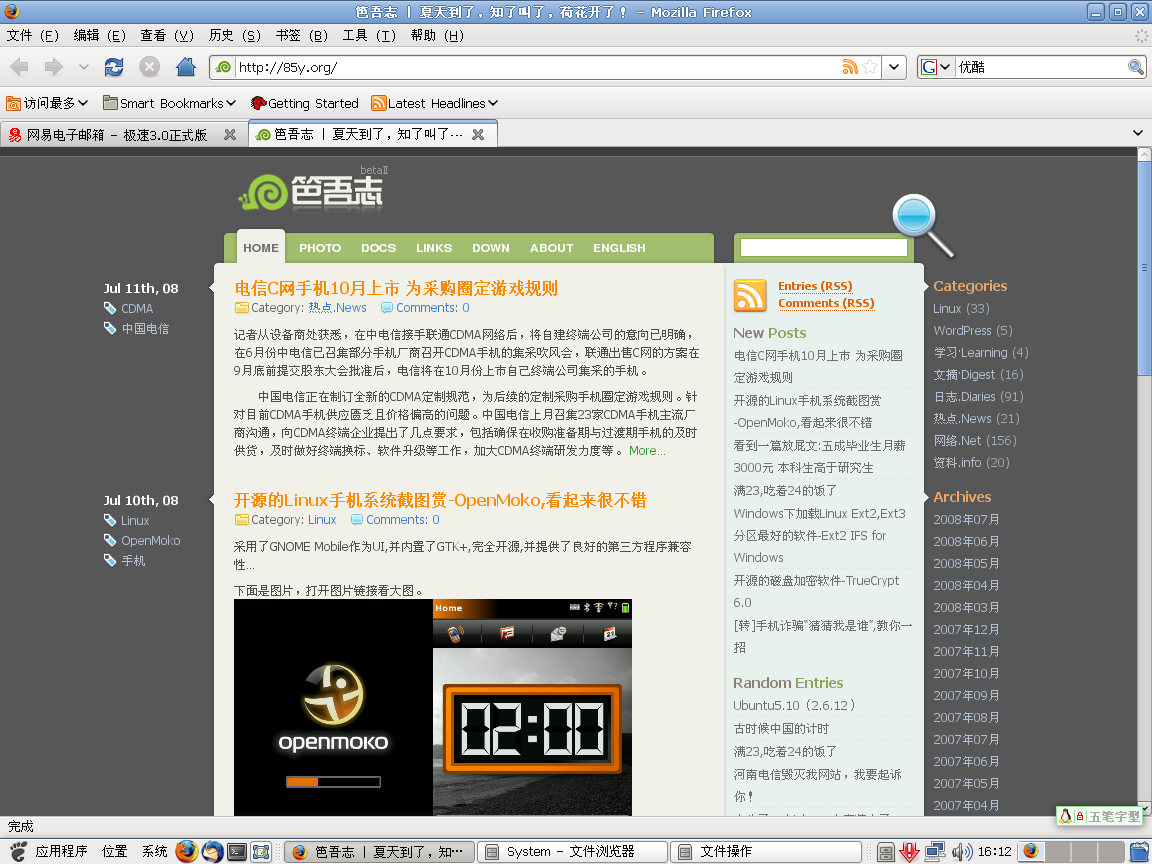Click the orange RSS feed icon in sidebar
This screenshot has width=1152, height=864.
750,295
